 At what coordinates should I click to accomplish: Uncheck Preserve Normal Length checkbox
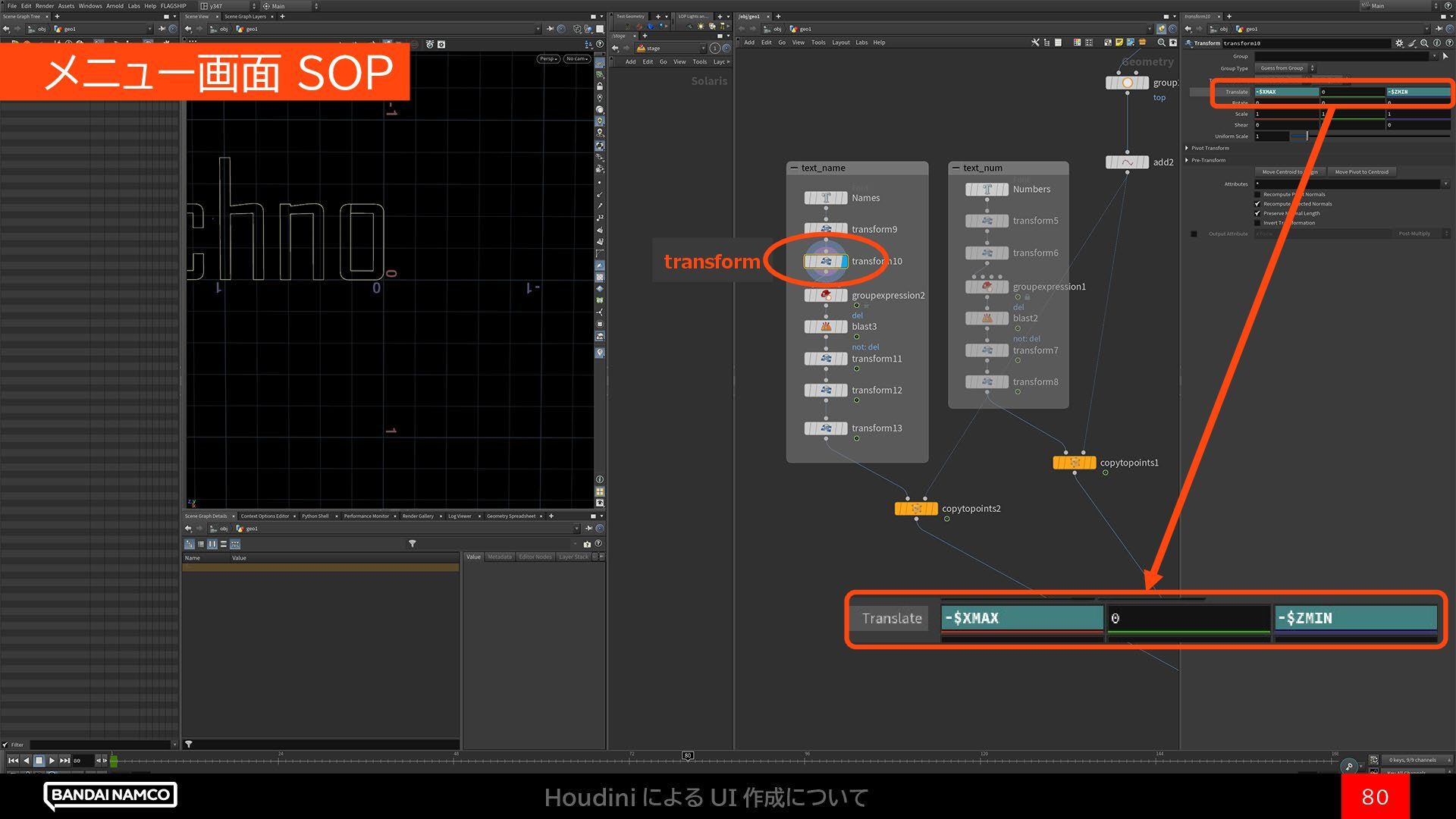[1257, 213]
